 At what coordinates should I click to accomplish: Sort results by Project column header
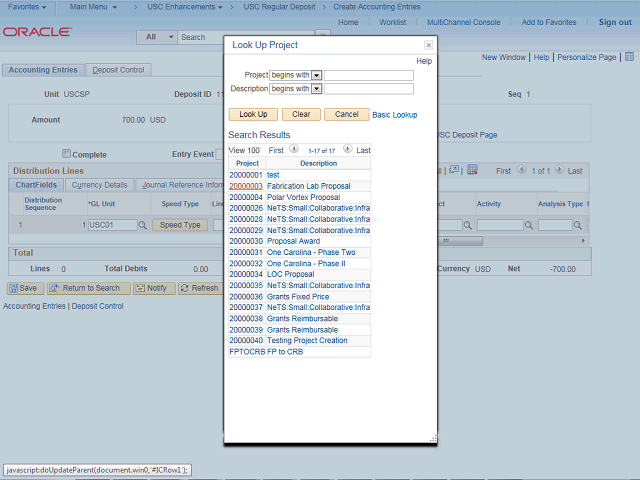247,163
